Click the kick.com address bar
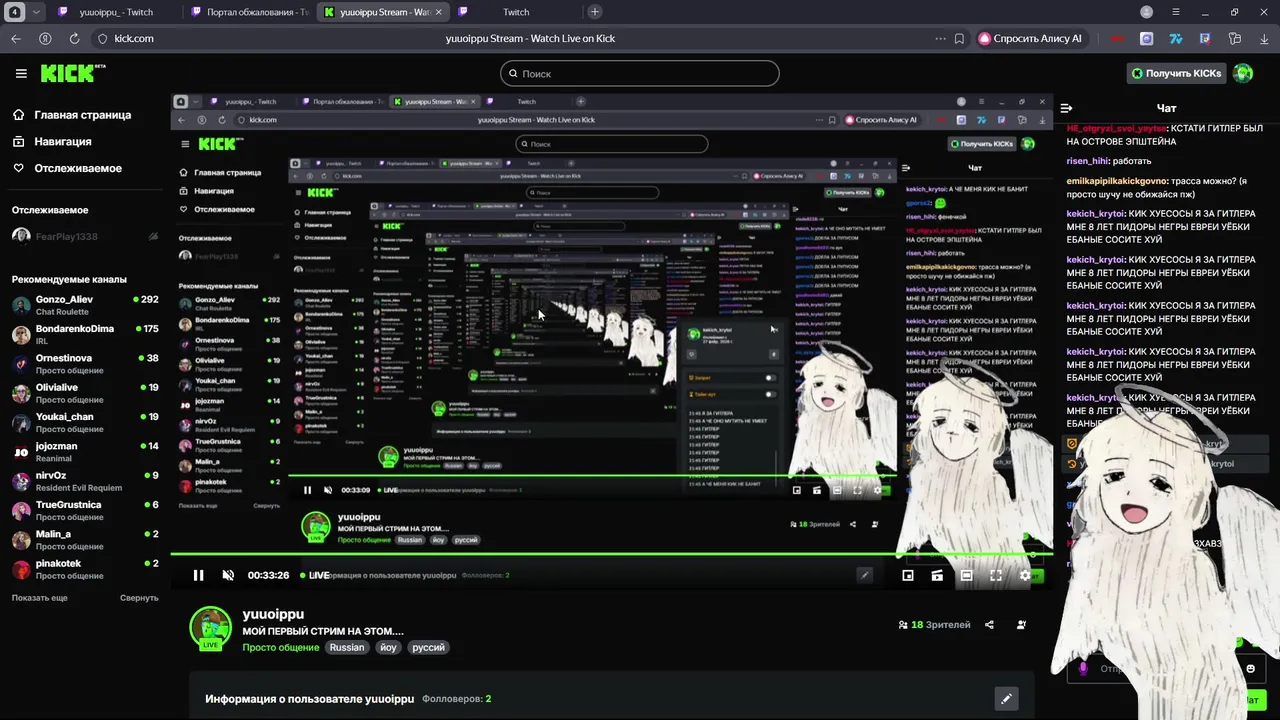 click(x=134, y=38)
